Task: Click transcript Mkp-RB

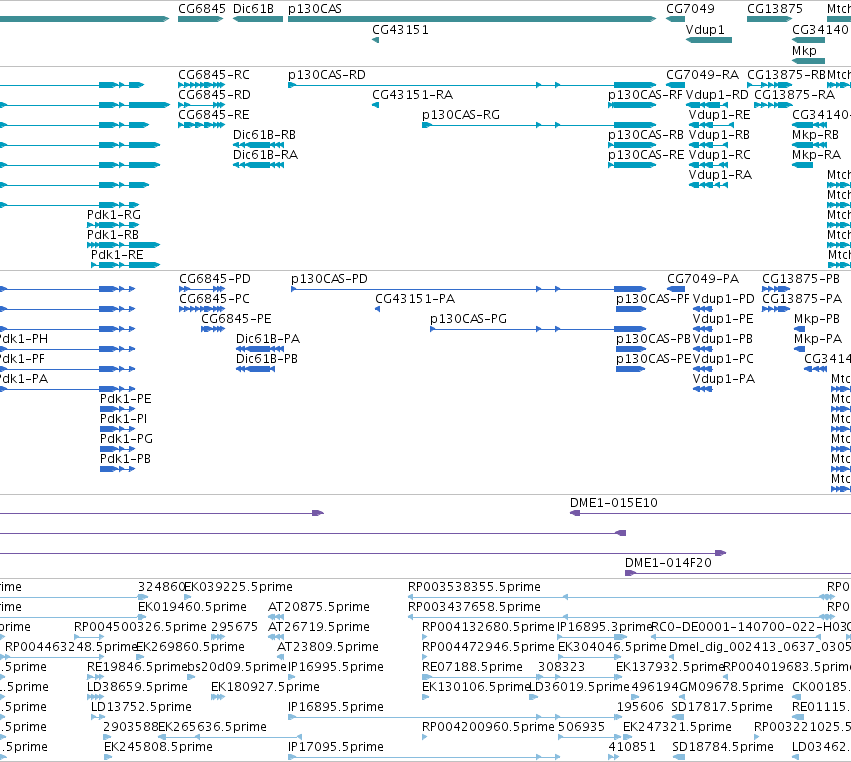Action: 809,145
